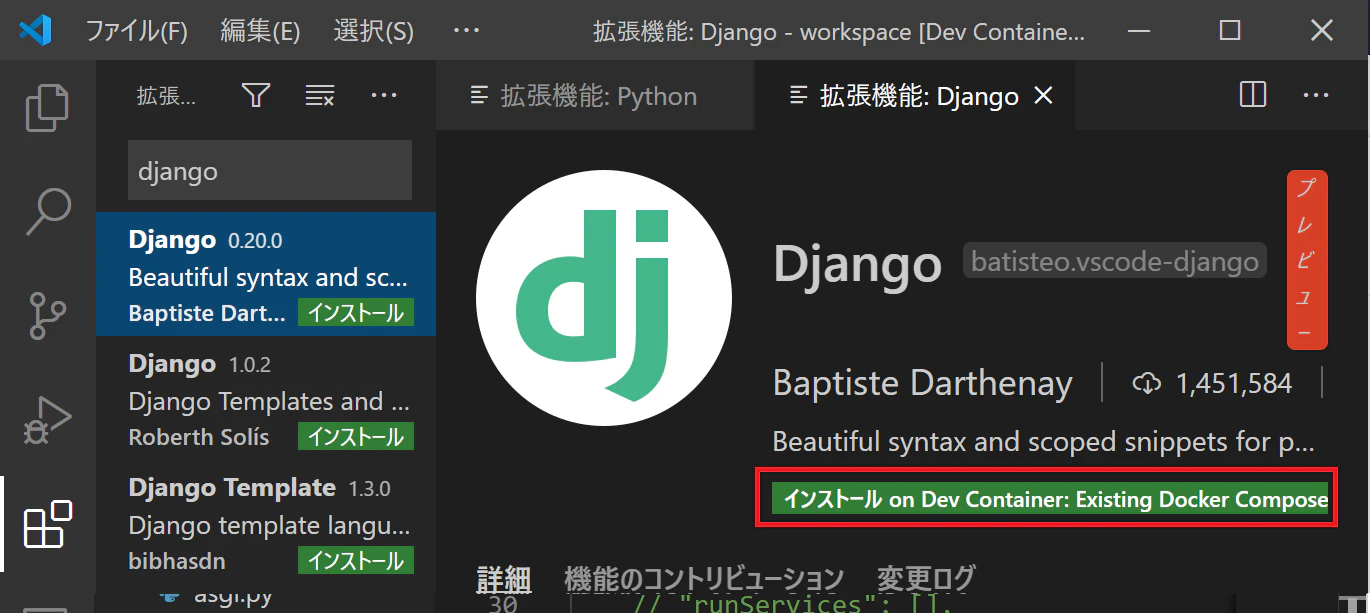Screen dimensions: 1370x613
Task: Install Django 0.20.0 from list
Action: 355,313
